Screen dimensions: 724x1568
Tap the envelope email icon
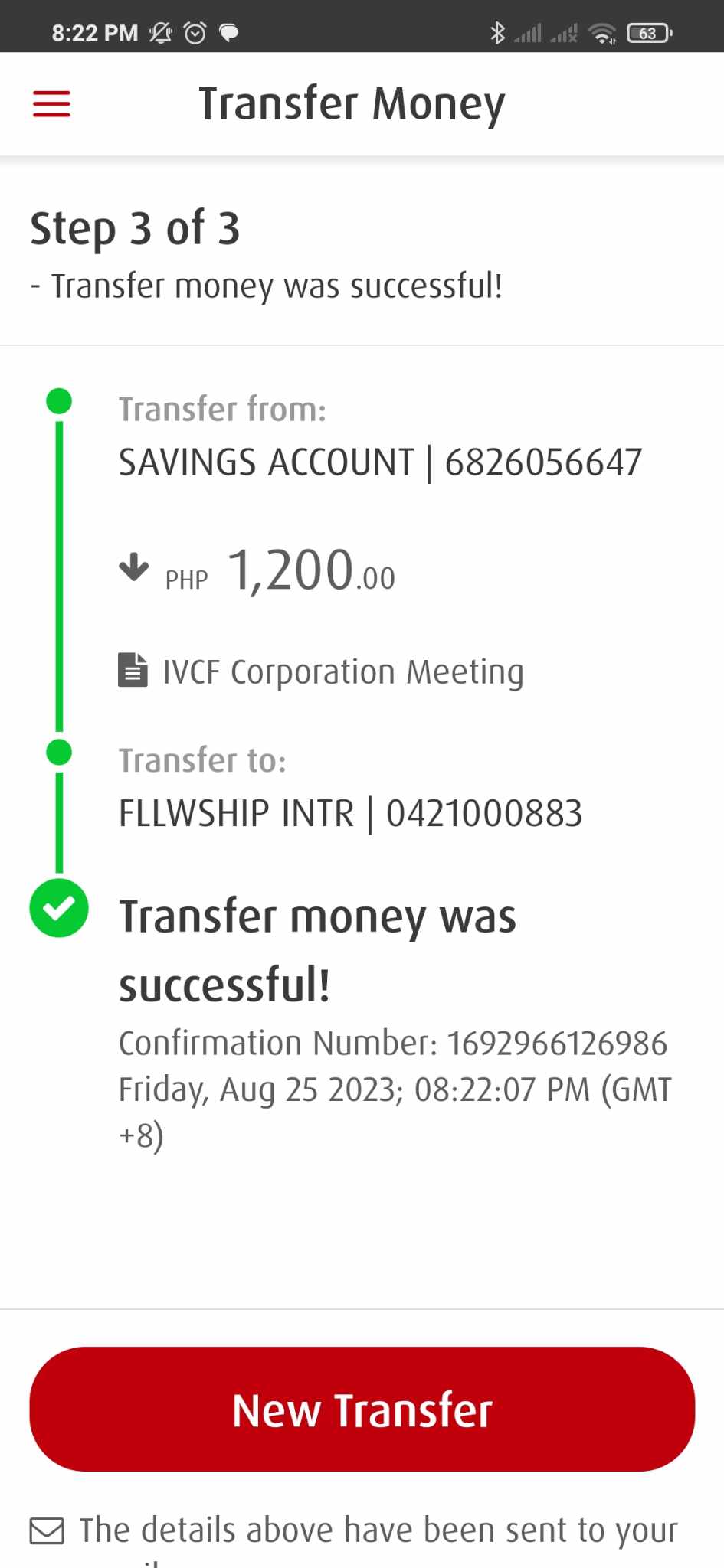pyautogui.click(x=47, y=1530)
